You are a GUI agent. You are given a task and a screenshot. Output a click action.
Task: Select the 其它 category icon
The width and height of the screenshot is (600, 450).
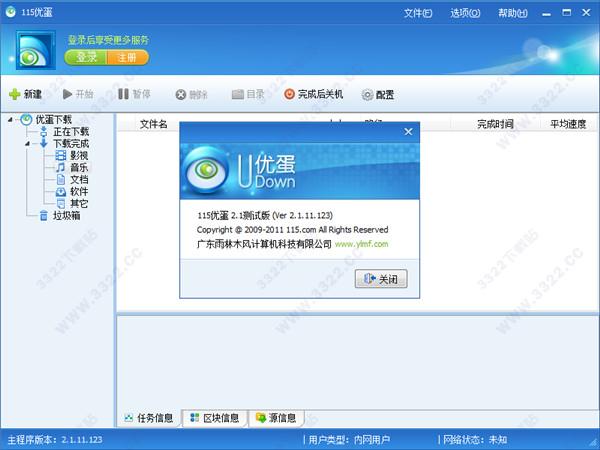coord(61,203)
